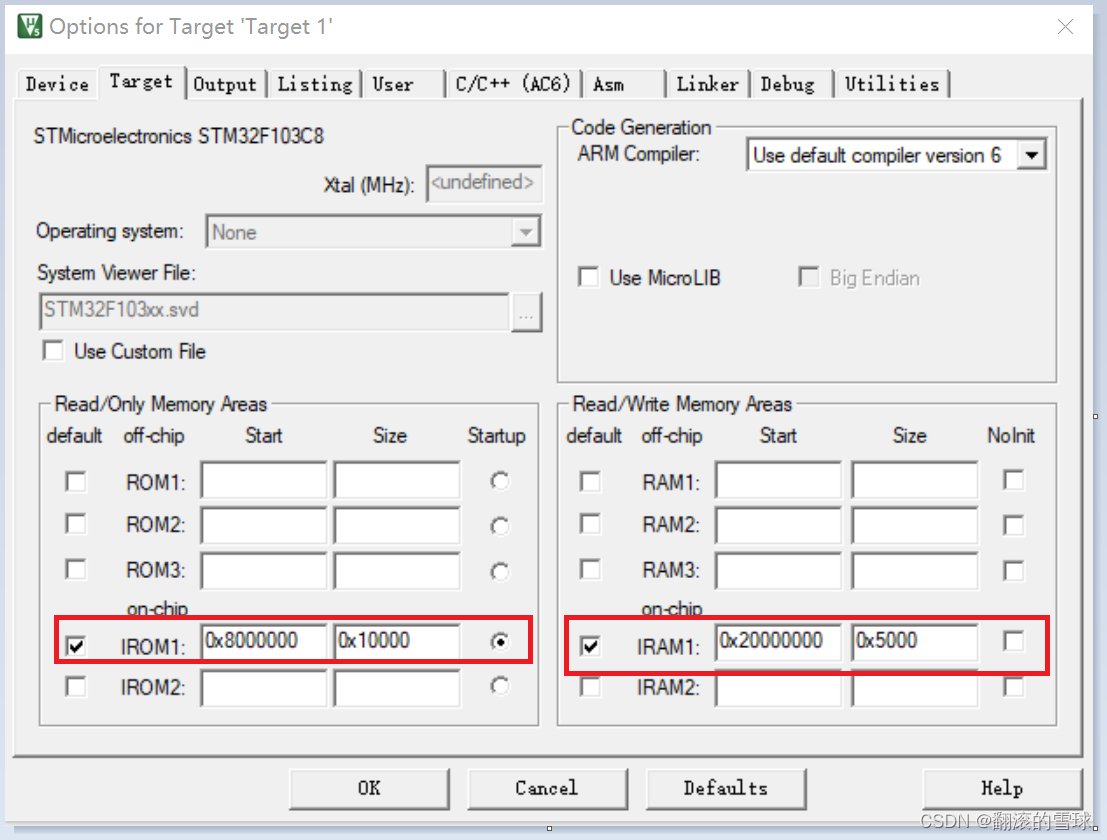Viewport: 1107px width, 840px height.
Task: Uncheck the IROM1 default checkbox
Action: tap(76, 645)
